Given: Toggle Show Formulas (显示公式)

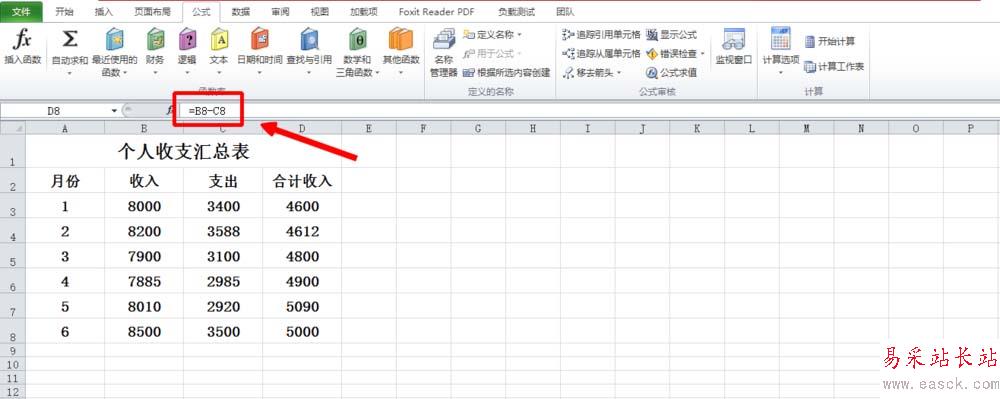Looking at the screenshot, I should click(x=672, y=34).
